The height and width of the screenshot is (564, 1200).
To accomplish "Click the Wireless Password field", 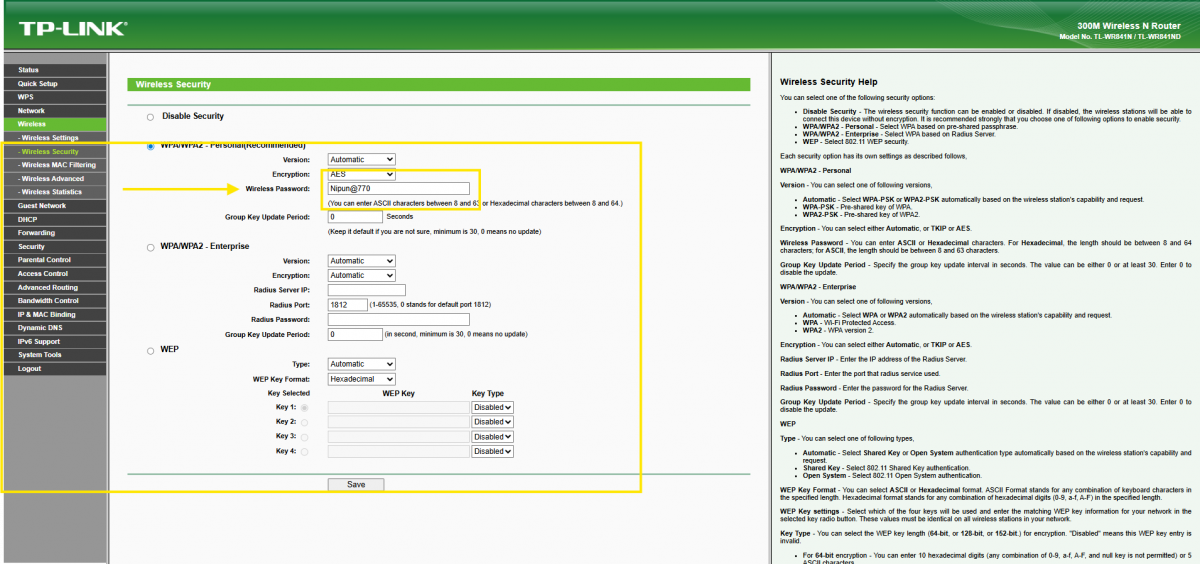I will coord(399,188).
